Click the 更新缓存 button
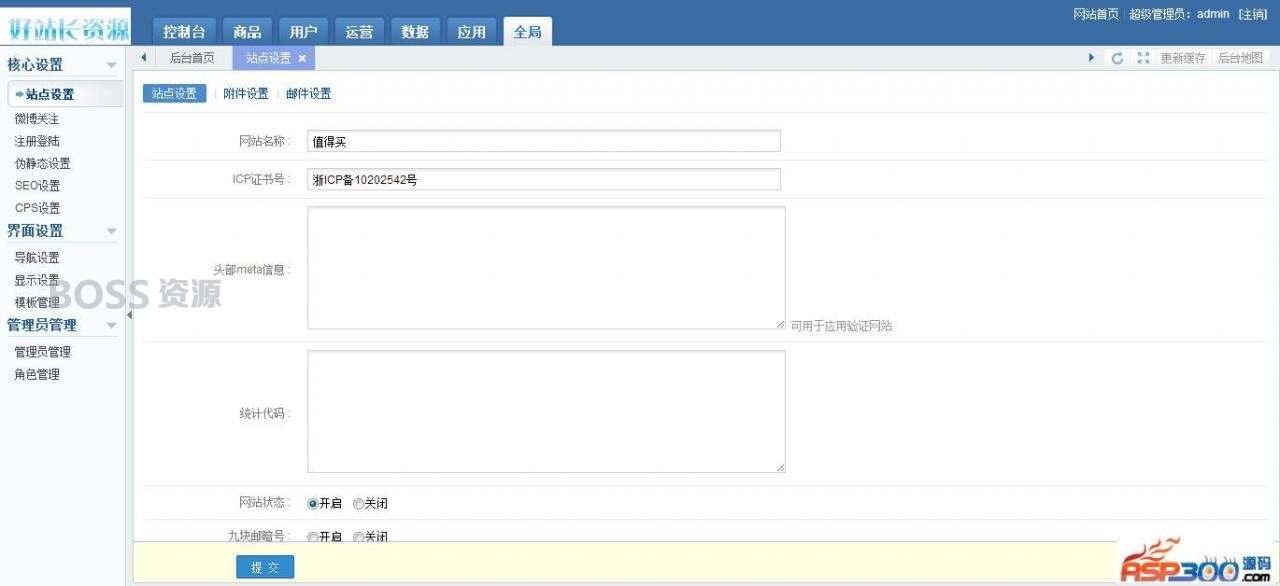Screen dimensions: 1280x586 tap(1183, 59)
